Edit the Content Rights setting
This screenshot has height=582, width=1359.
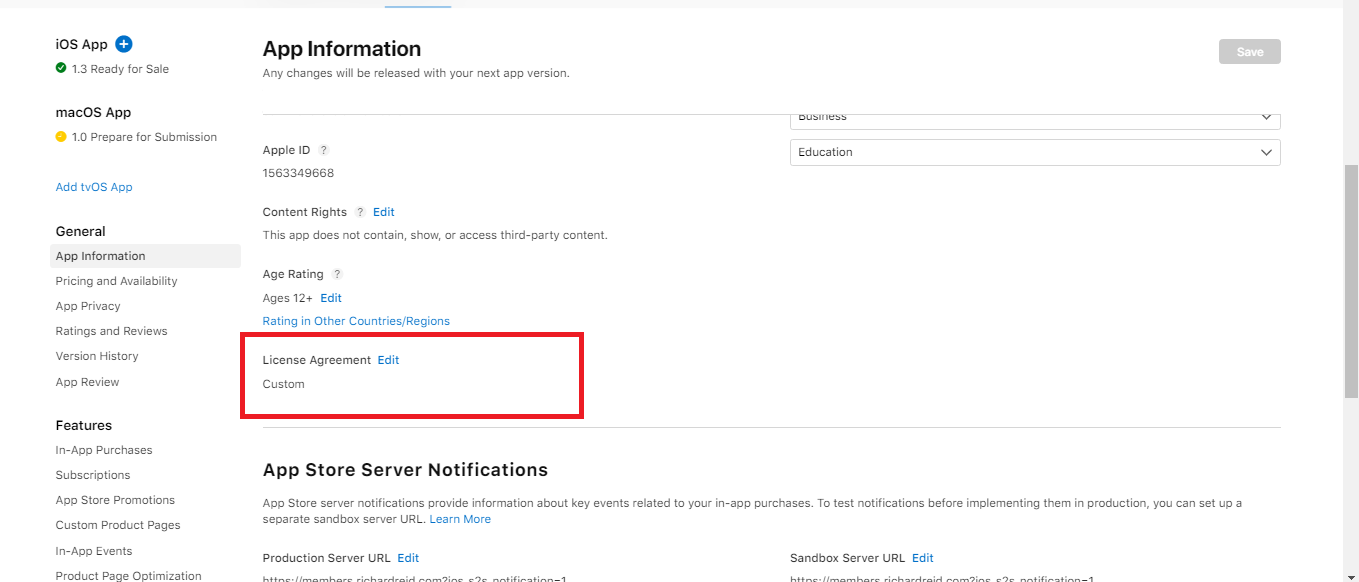coord(384,212)
